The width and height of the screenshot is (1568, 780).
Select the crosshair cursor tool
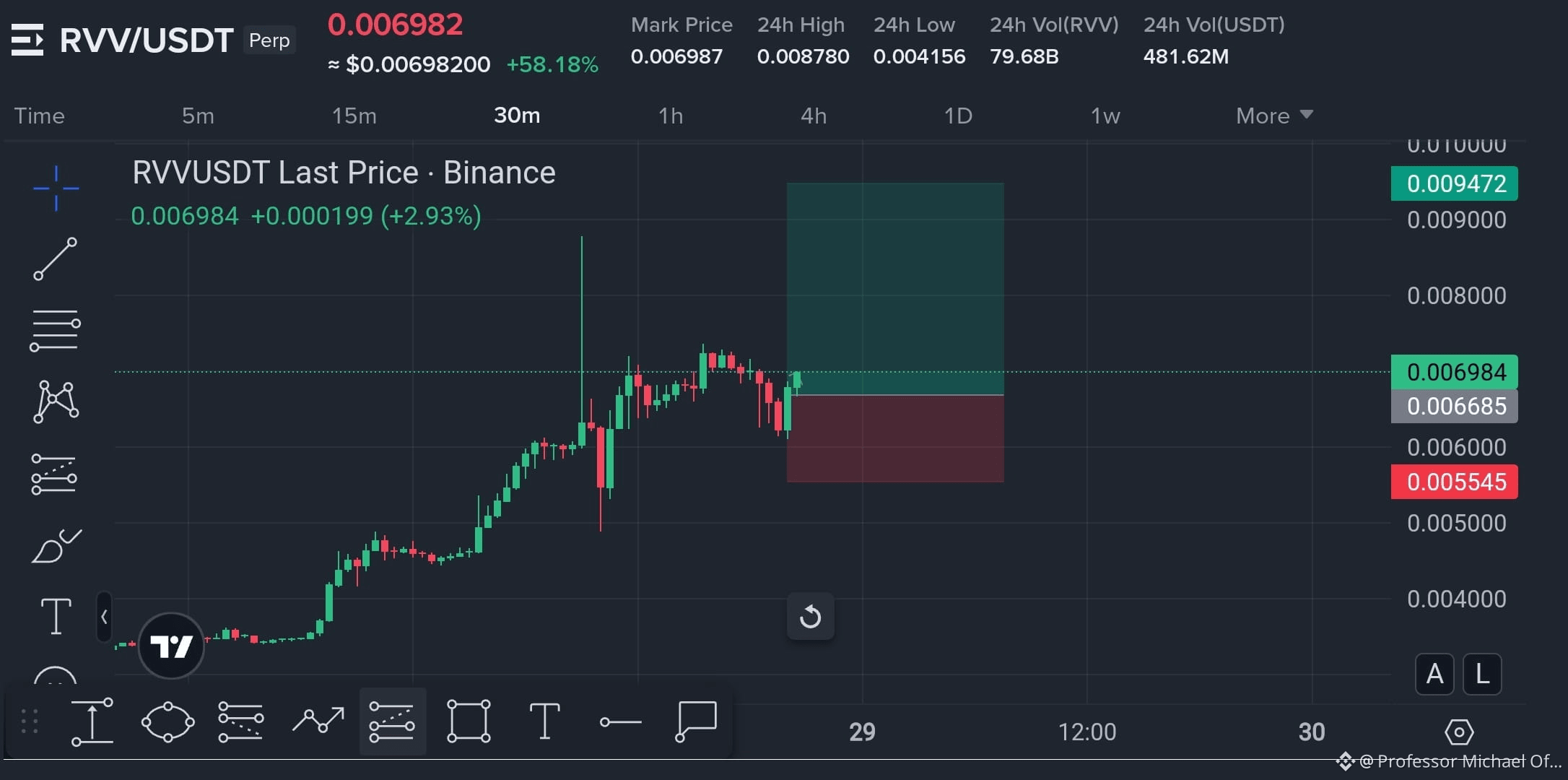point(56,188)
